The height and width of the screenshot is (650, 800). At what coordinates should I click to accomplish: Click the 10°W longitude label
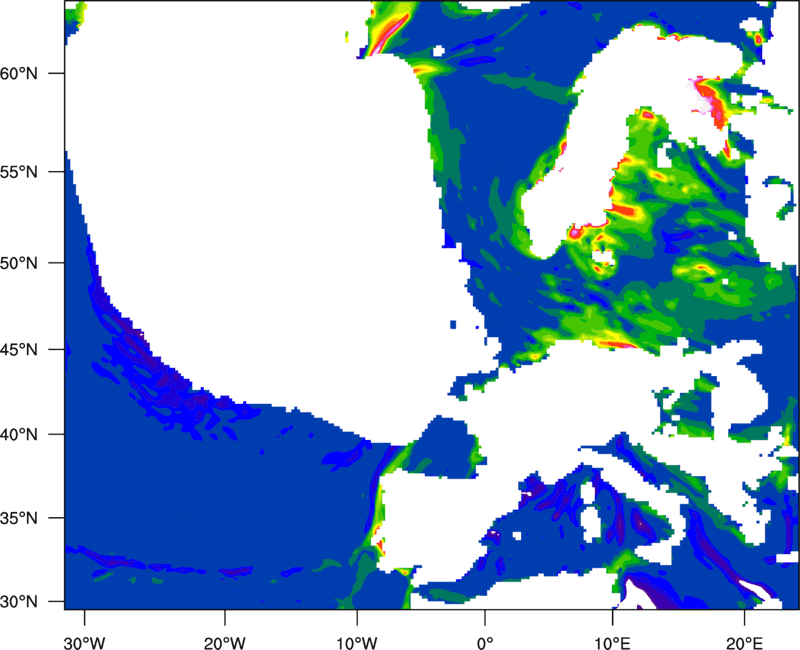pos(357,643)
